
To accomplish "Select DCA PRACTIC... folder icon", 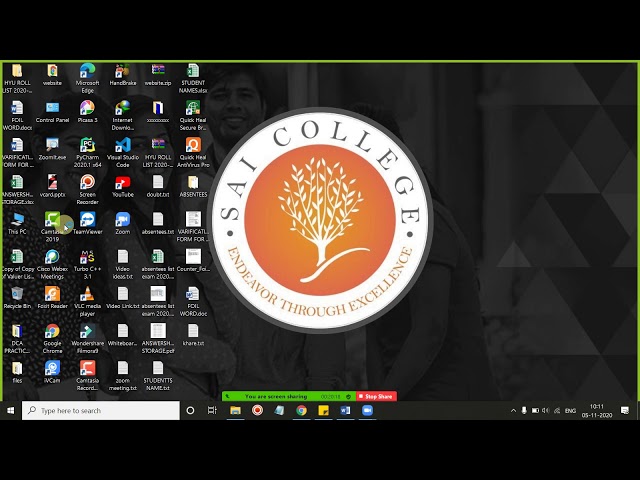I will (x=17, y=339).
